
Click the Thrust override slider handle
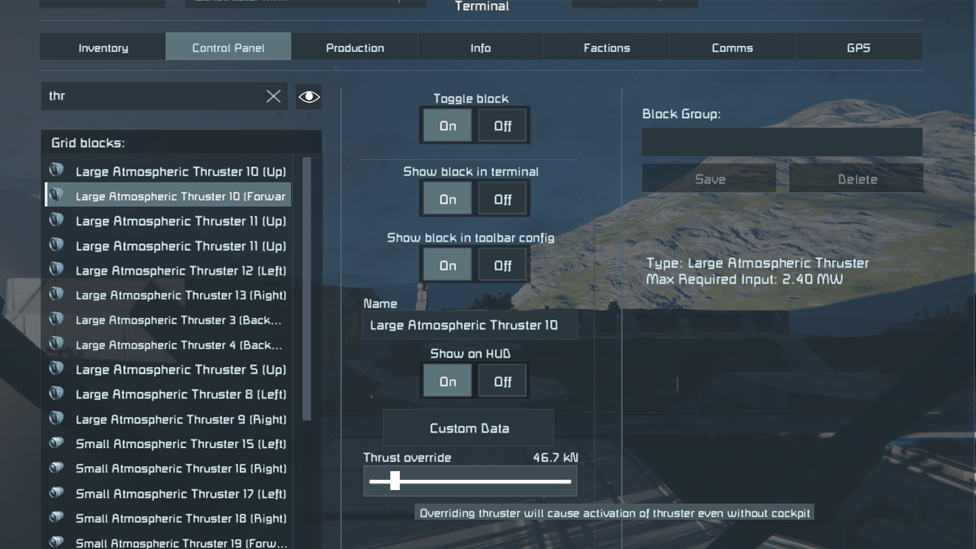coord(395,481)
